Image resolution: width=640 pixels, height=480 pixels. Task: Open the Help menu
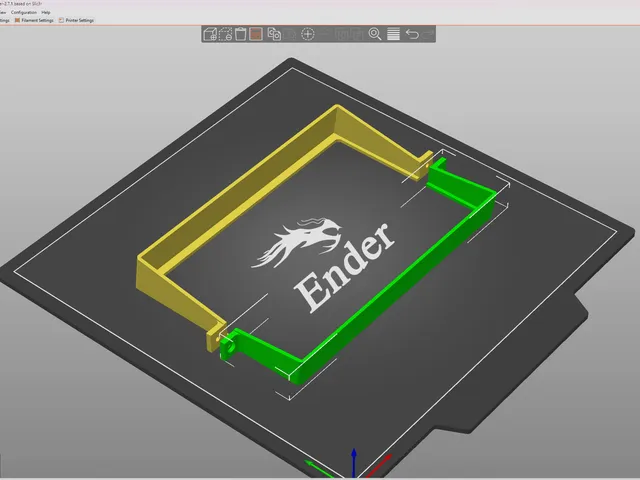coord(46,12)
